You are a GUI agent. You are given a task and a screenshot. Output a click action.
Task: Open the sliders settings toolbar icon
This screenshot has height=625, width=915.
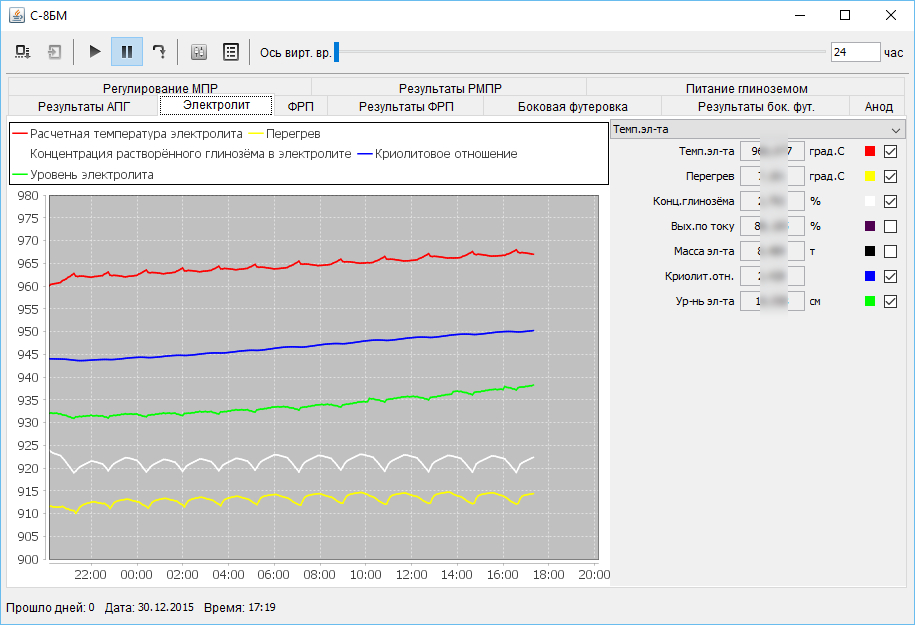pyautogui.click(x=198, y=52)
